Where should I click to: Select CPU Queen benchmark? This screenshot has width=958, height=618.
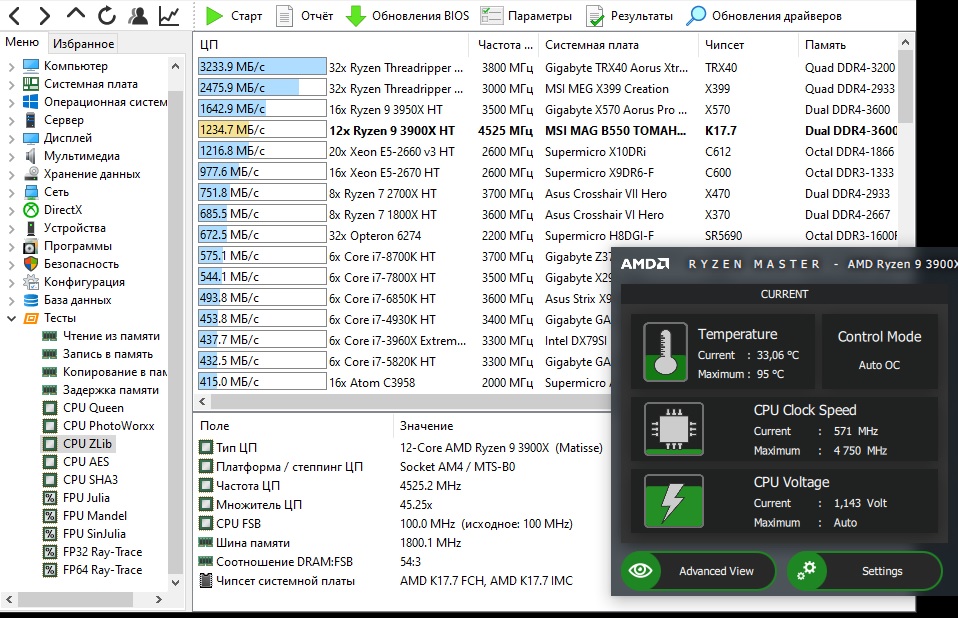[x=93, y=408]
